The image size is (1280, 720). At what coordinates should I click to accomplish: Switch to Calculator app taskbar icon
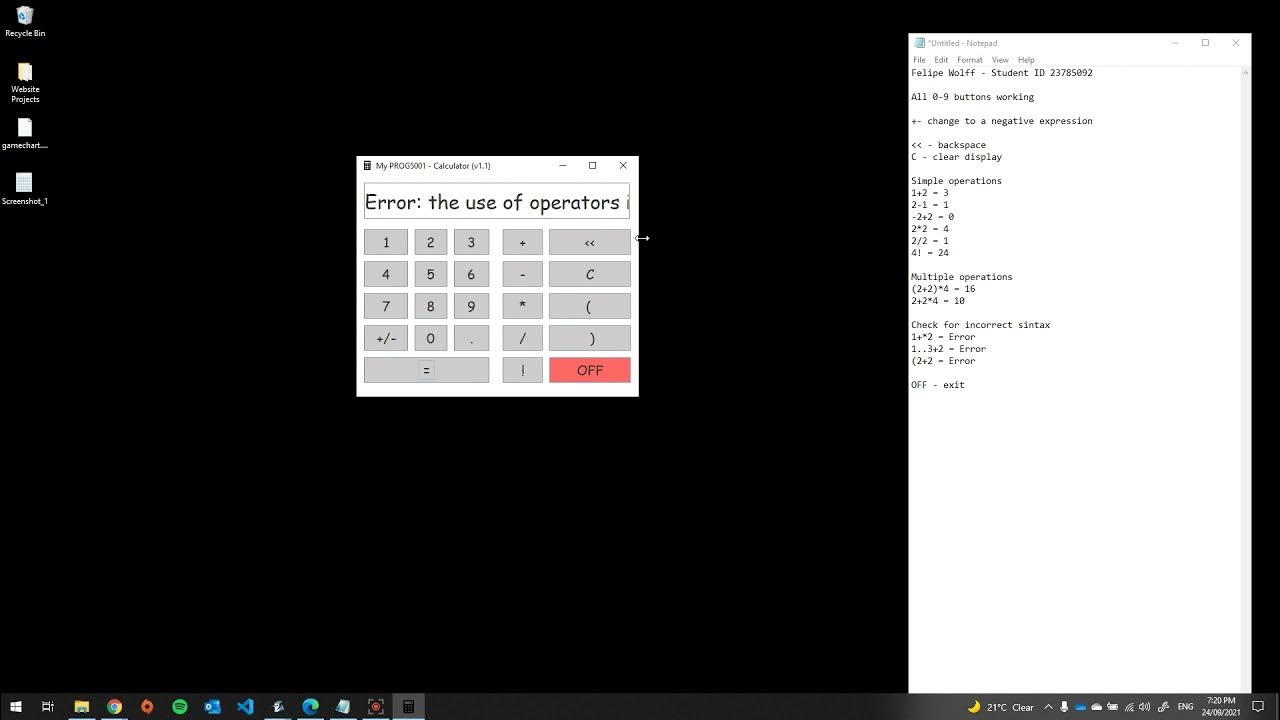coord(408,706)
